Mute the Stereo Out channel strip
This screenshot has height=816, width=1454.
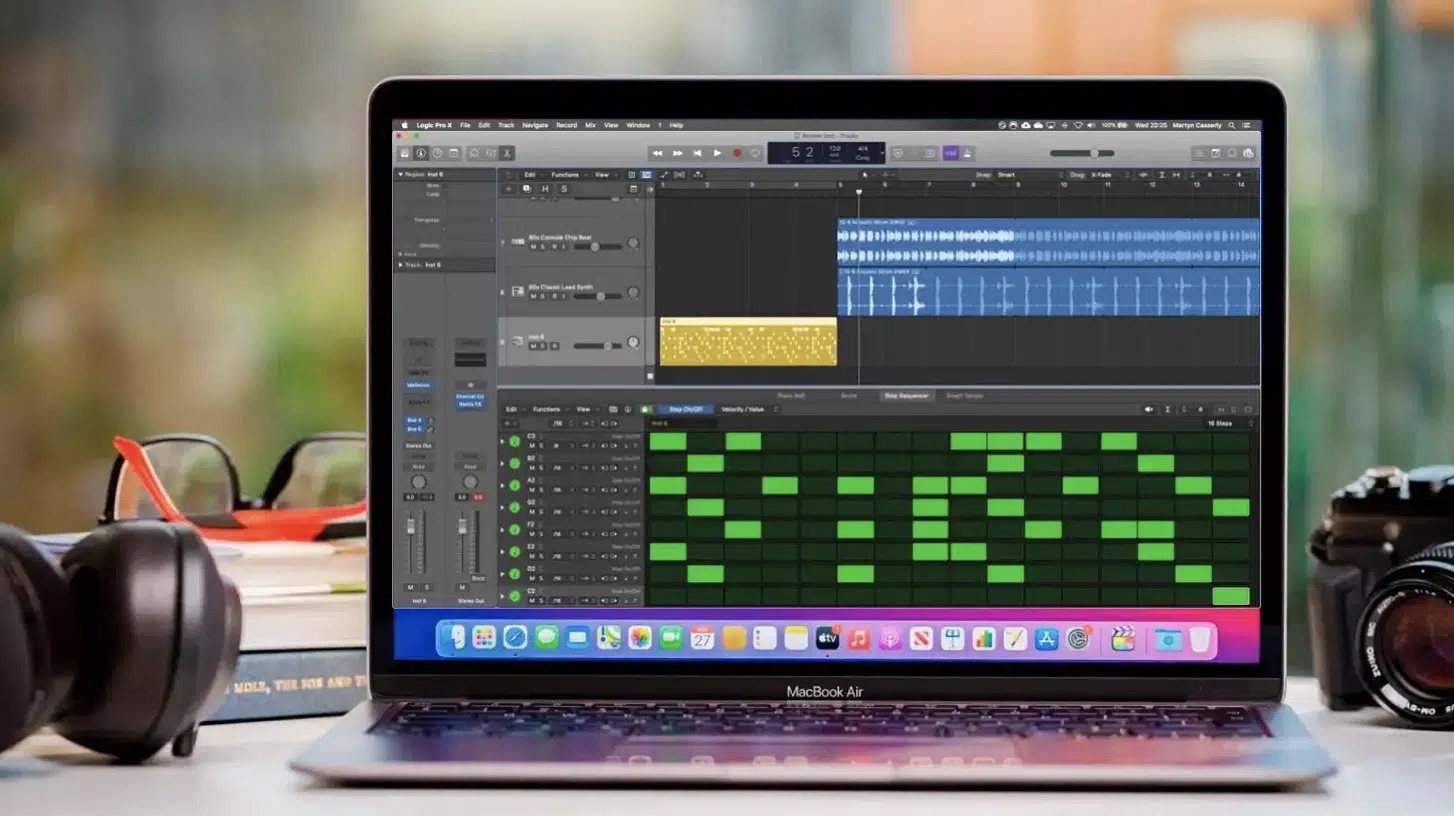462,587
